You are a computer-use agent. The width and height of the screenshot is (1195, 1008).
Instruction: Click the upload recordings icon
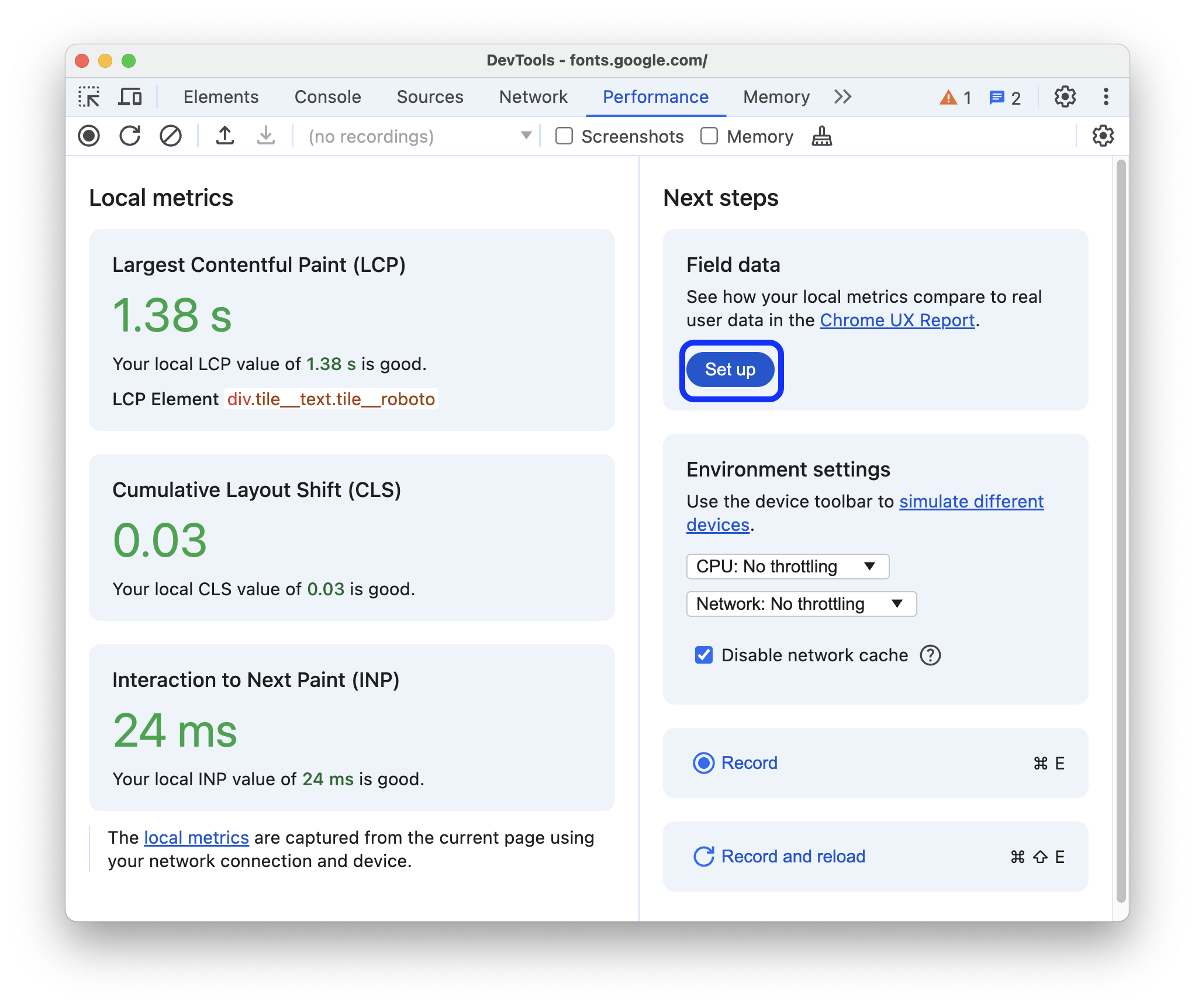point(225,137)
